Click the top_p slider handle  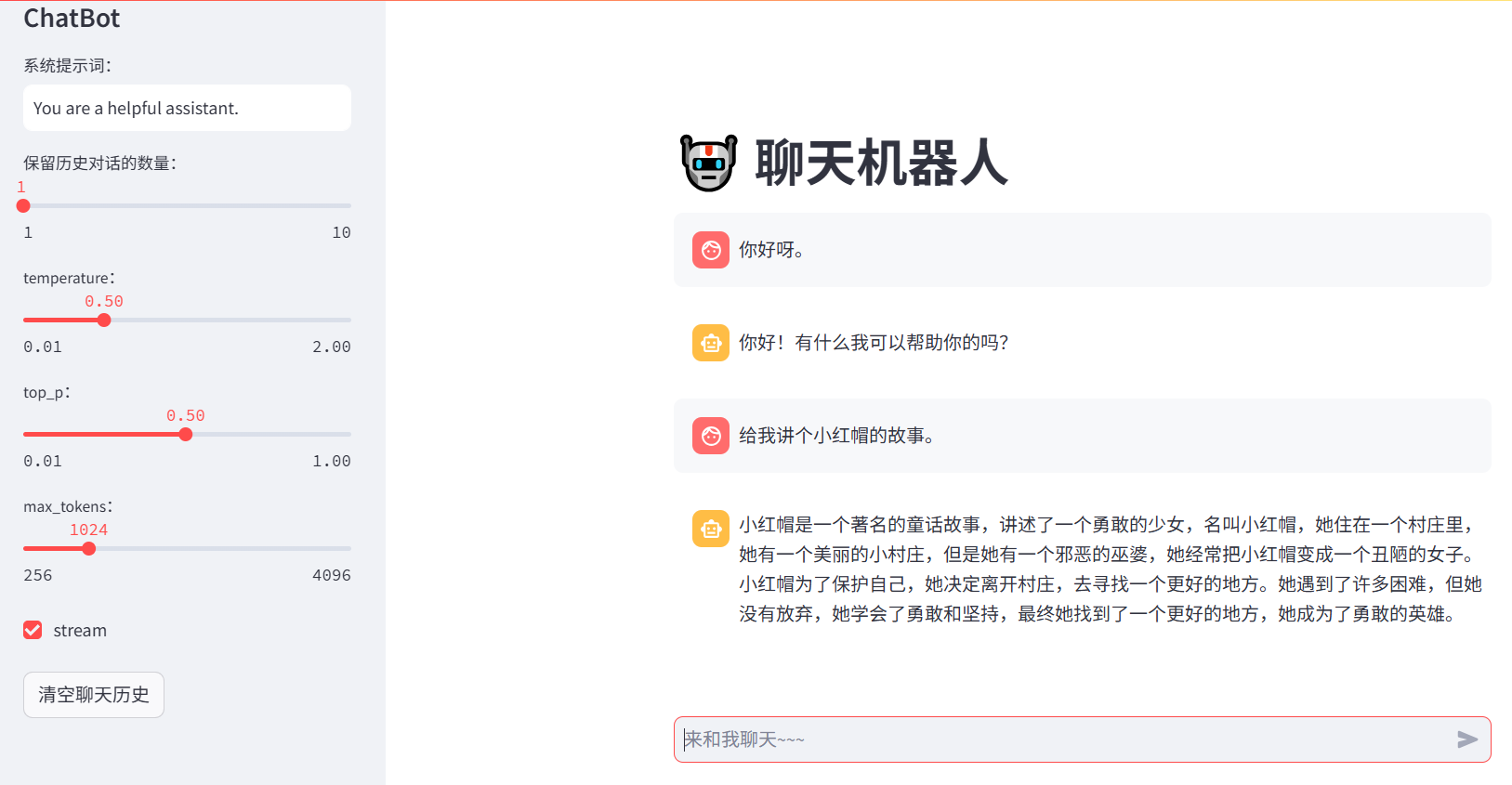186,435
